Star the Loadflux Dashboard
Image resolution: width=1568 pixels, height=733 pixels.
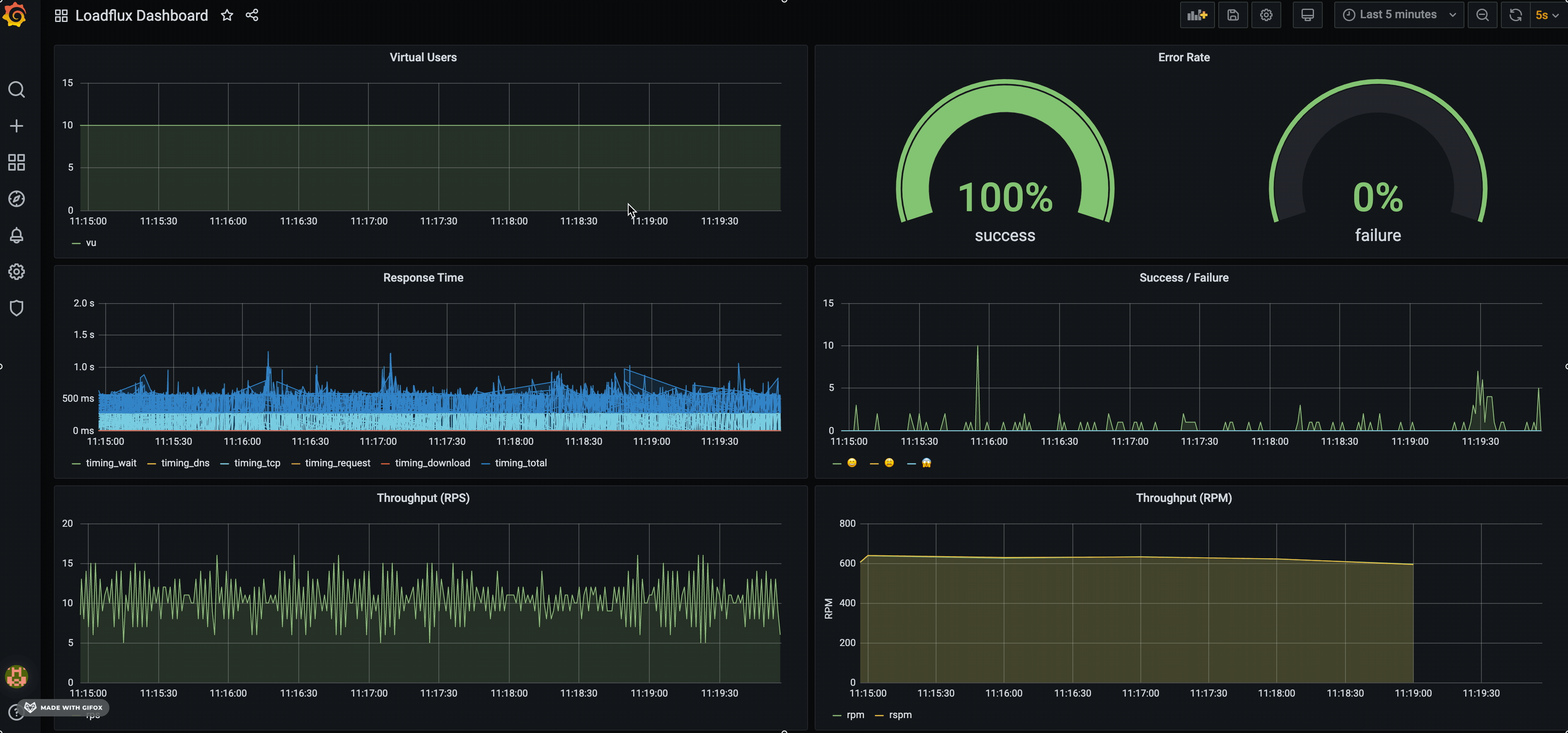coord(227,15)
